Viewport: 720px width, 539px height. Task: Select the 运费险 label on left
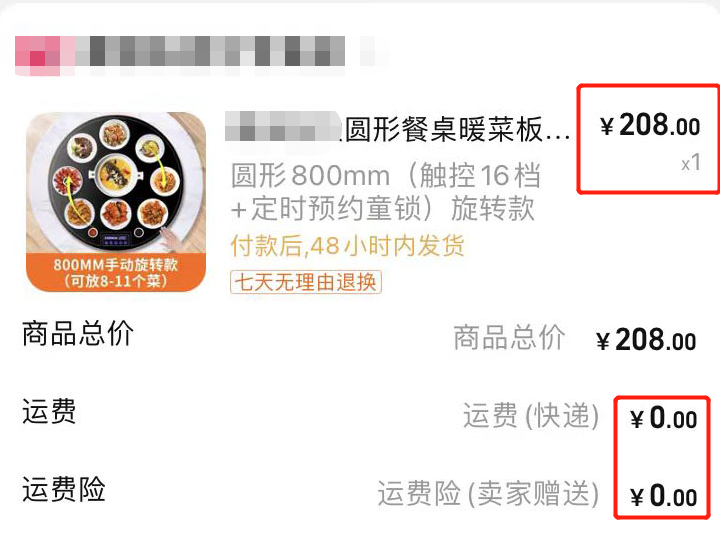pyautogui.click(x=64, y=489)
